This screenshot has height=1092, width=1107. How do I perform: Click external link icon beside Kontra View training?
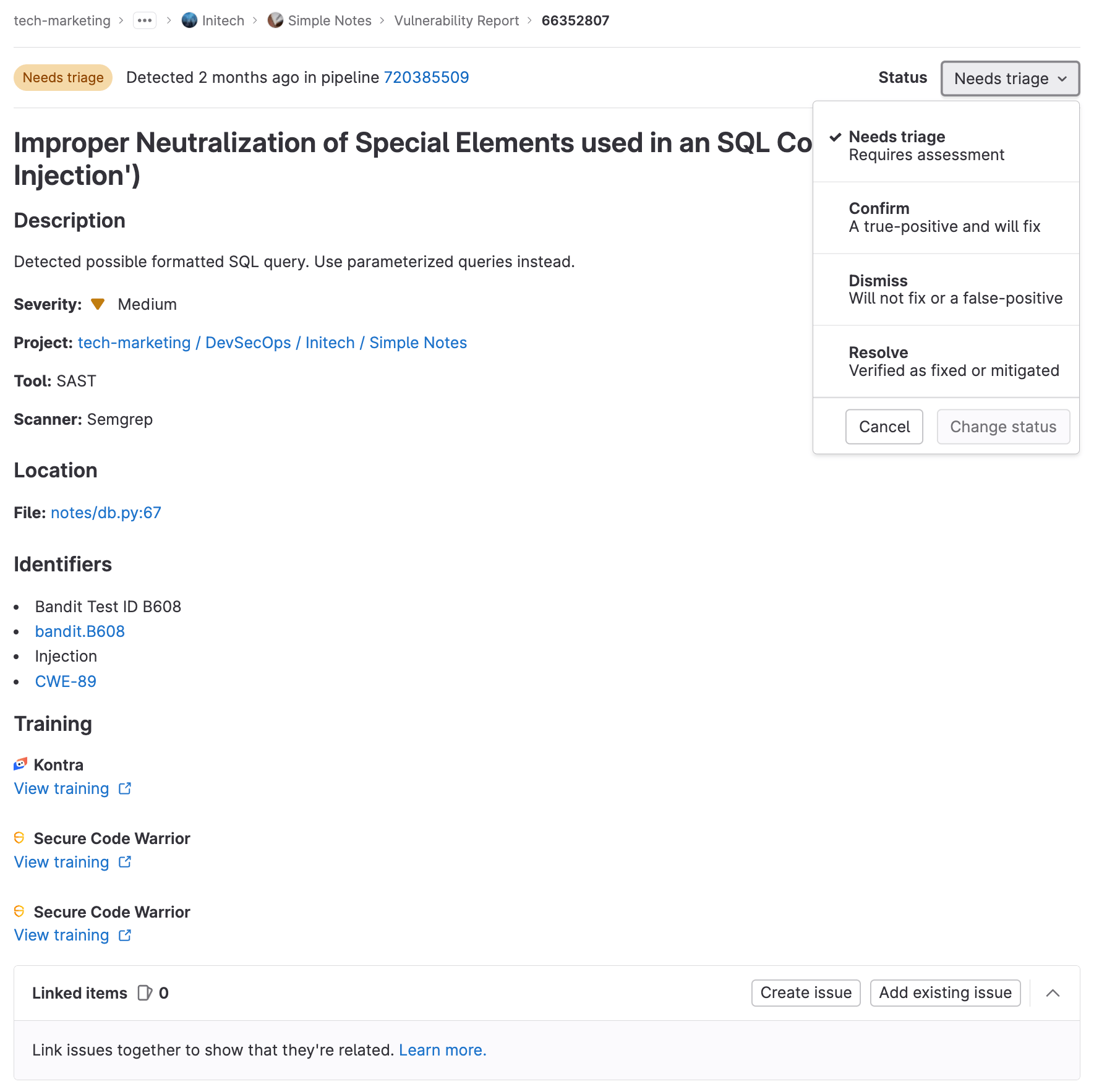(x=124, y=789)
